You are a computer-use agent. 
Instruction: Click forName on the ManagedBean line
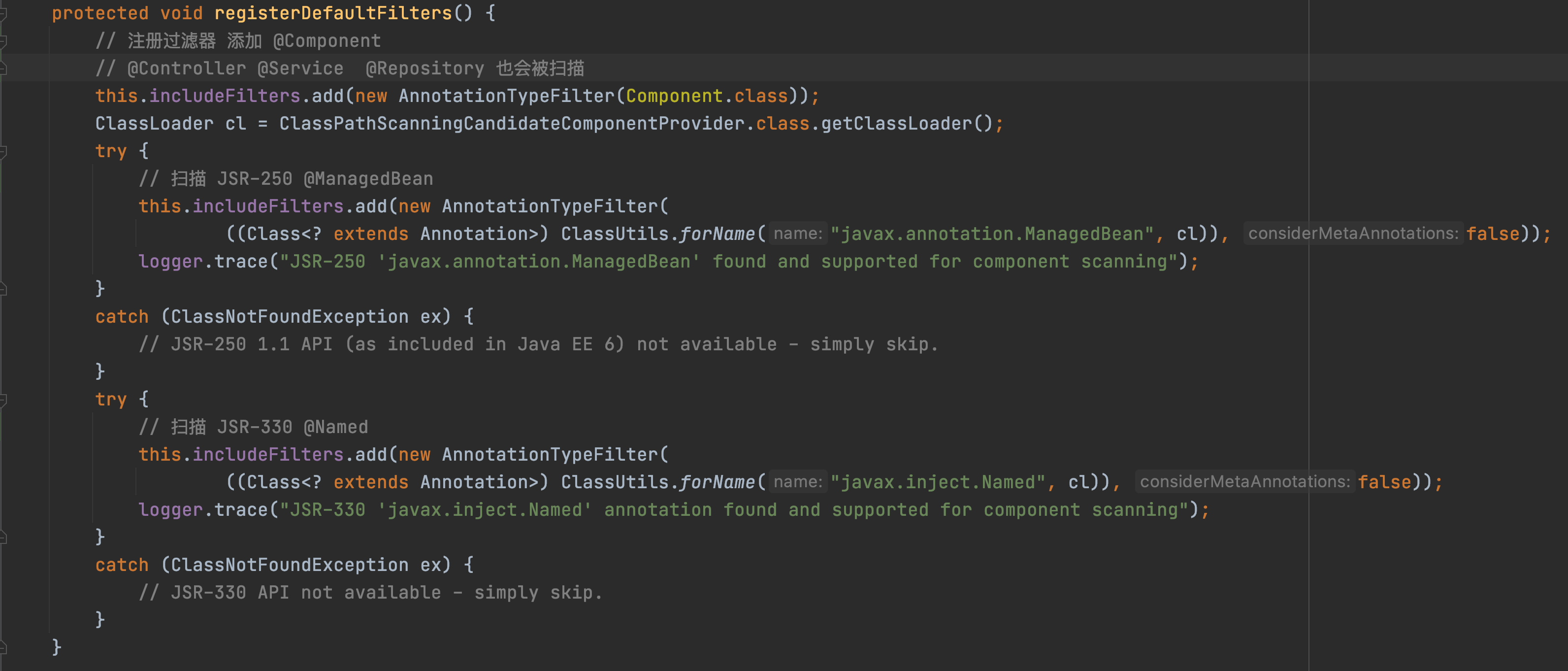[x=717, y=234]
